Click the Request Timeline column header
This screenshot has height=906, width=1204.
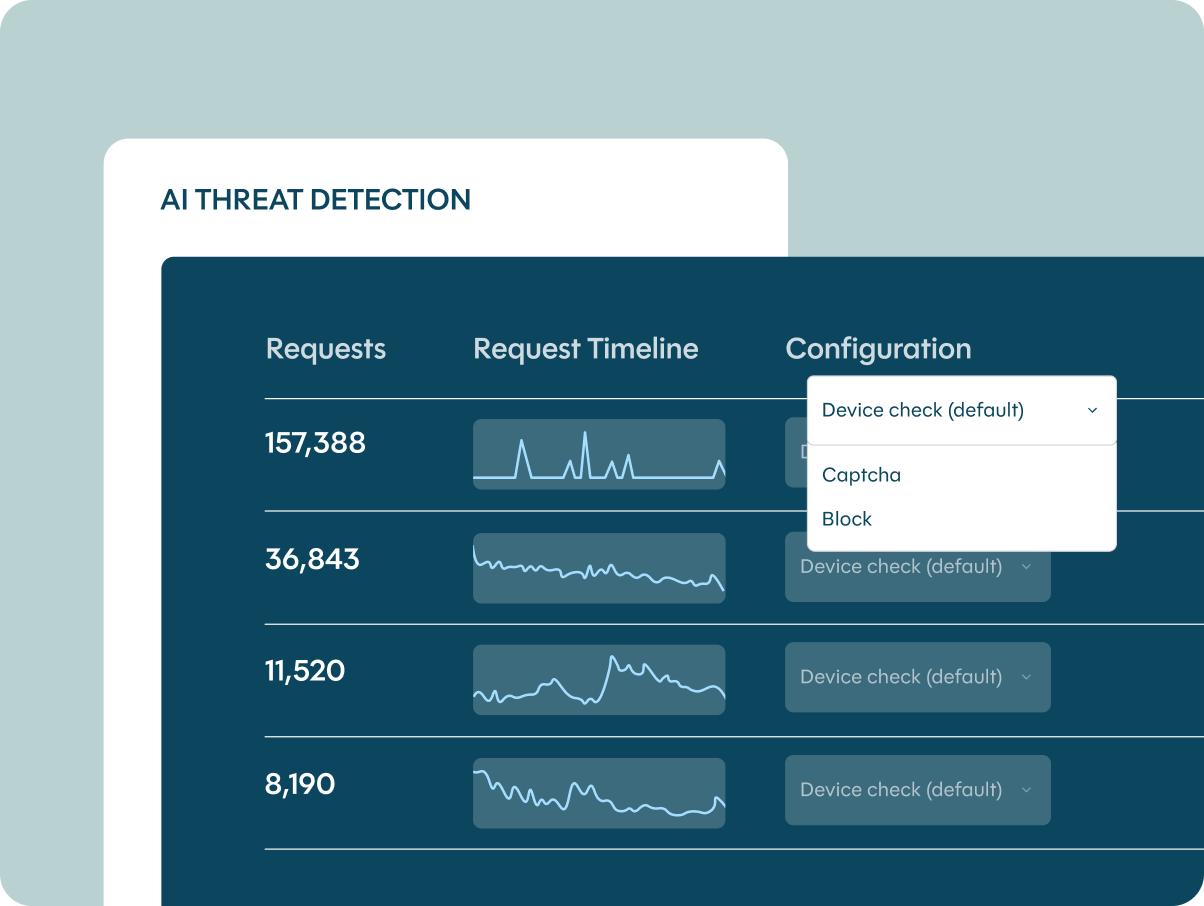586,349
